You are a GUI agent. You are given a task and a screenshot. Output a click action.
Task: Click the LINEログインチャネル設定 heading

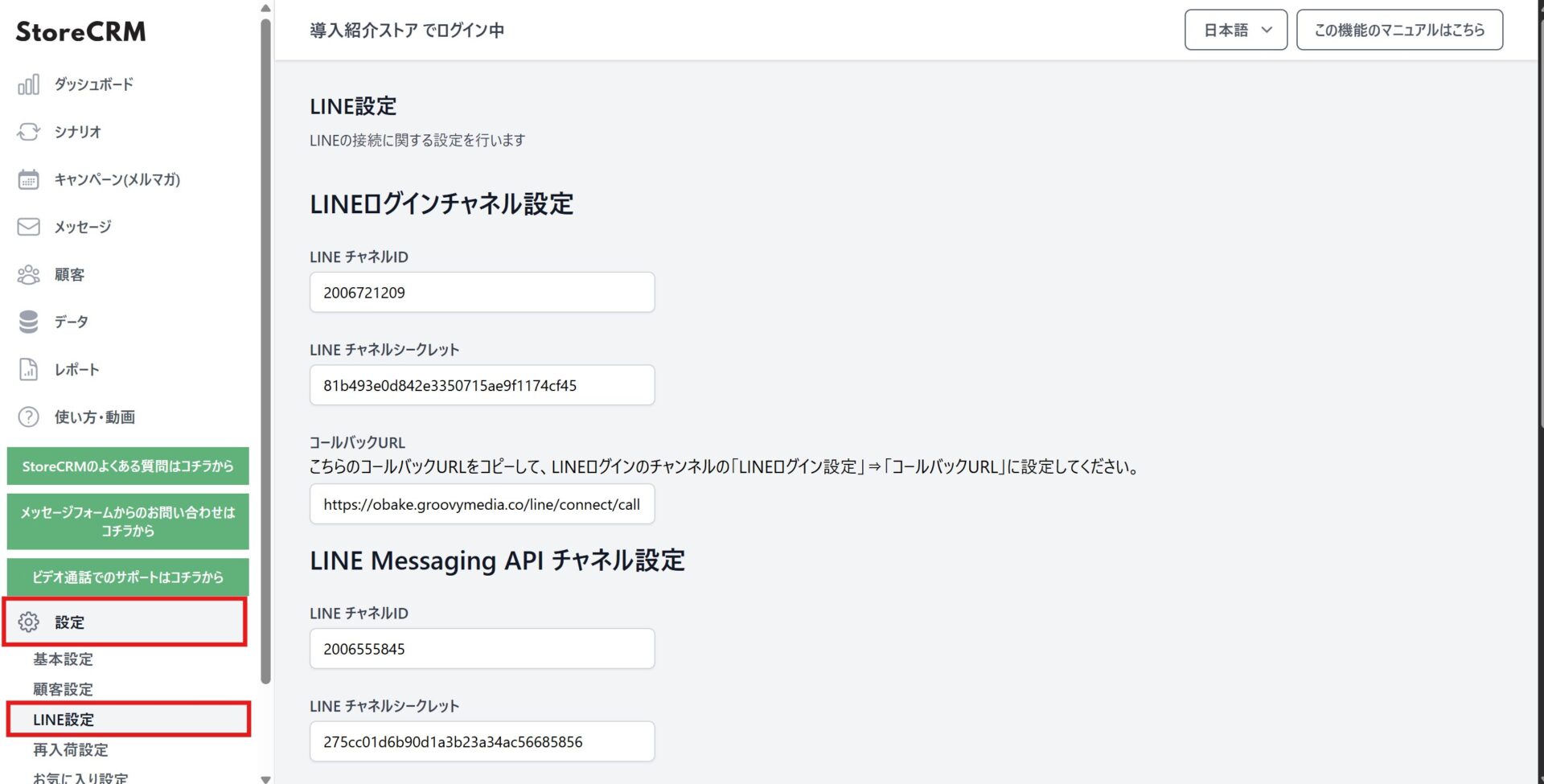(441, 204)
